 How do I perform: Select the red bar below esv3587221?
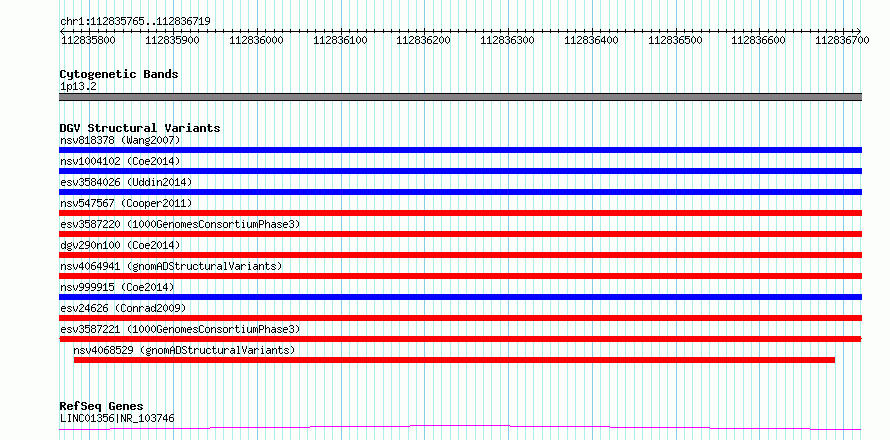point(460,339)
